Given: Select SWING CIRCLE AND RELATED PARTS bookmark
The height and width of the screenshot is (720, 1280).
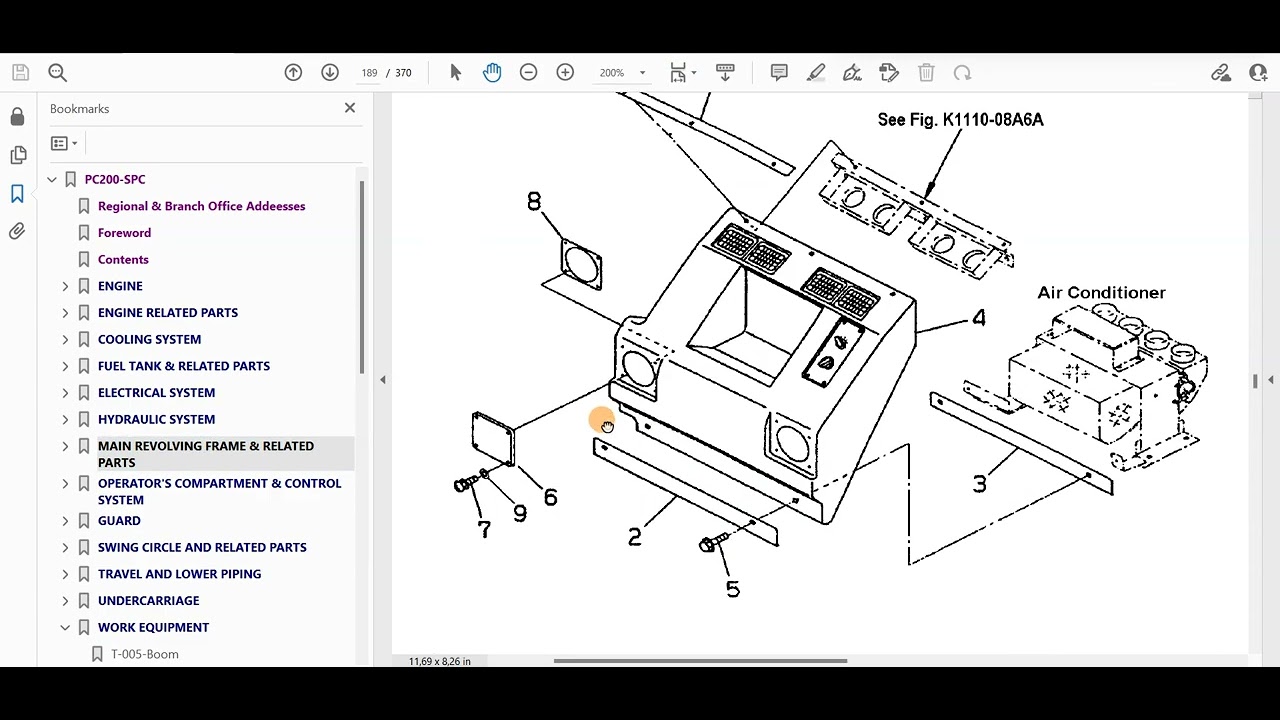Looking at the screenshot, I should pyautogui.click(x=202, y=547).
